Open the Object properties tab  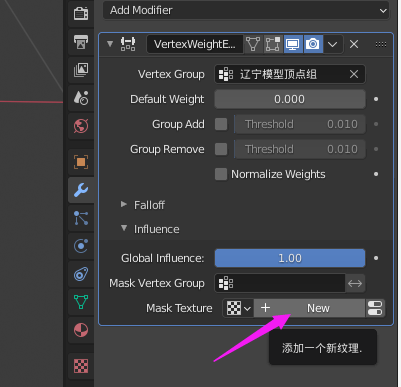[81, 162]
